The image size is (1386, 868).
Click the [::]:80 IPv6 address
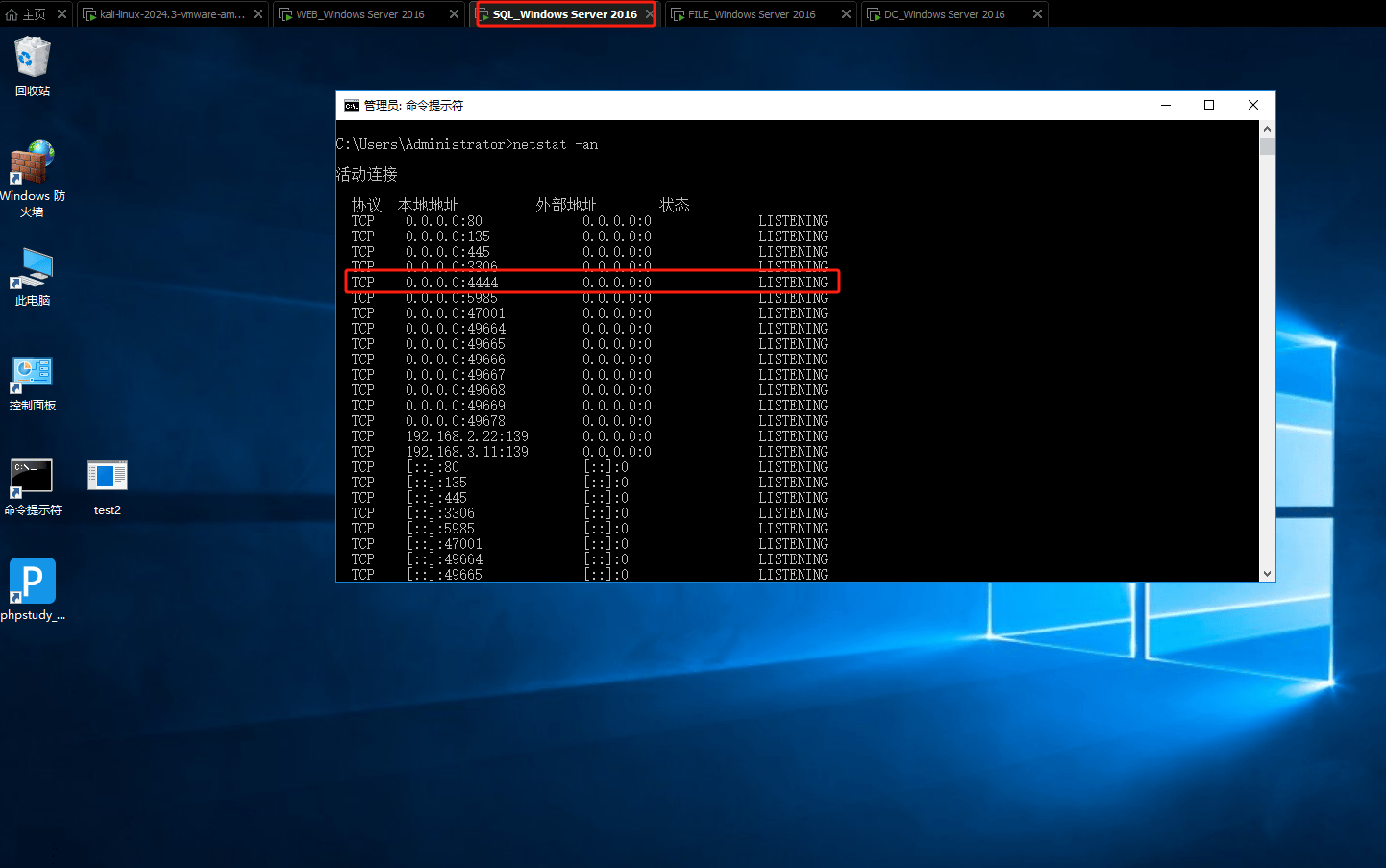point(433,467)
